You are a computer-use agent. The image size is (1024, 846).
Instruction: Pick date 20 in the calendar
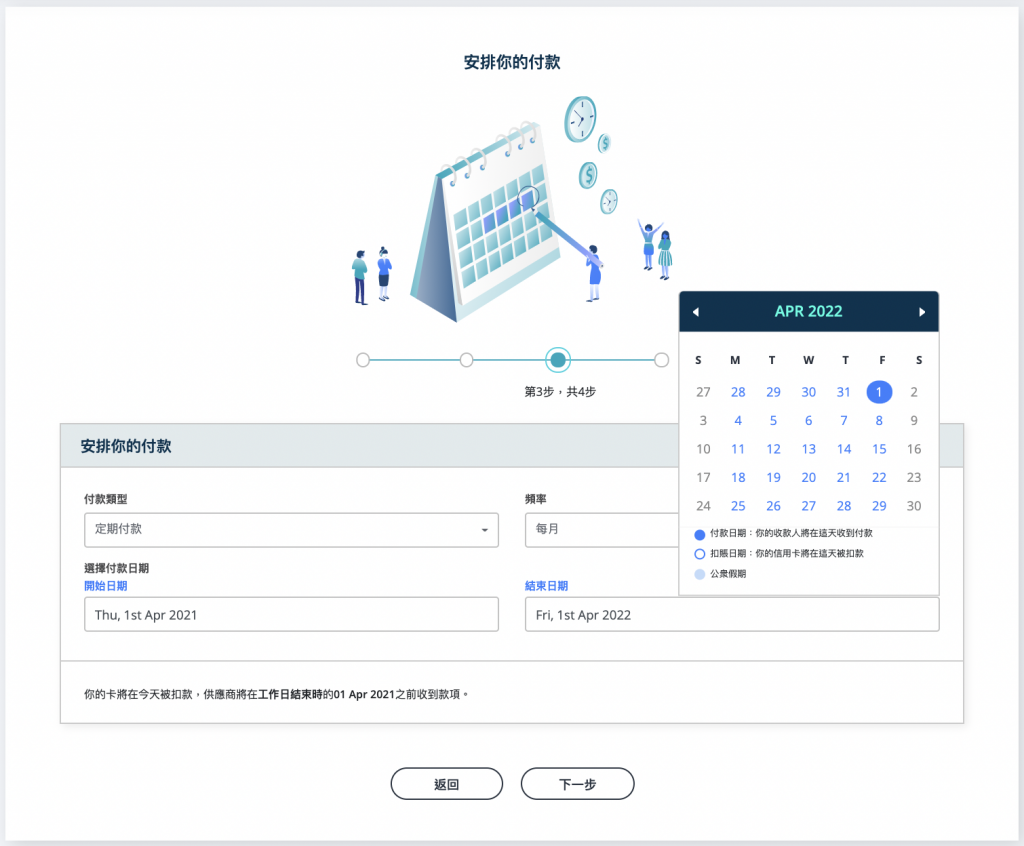tap(808, 478)
